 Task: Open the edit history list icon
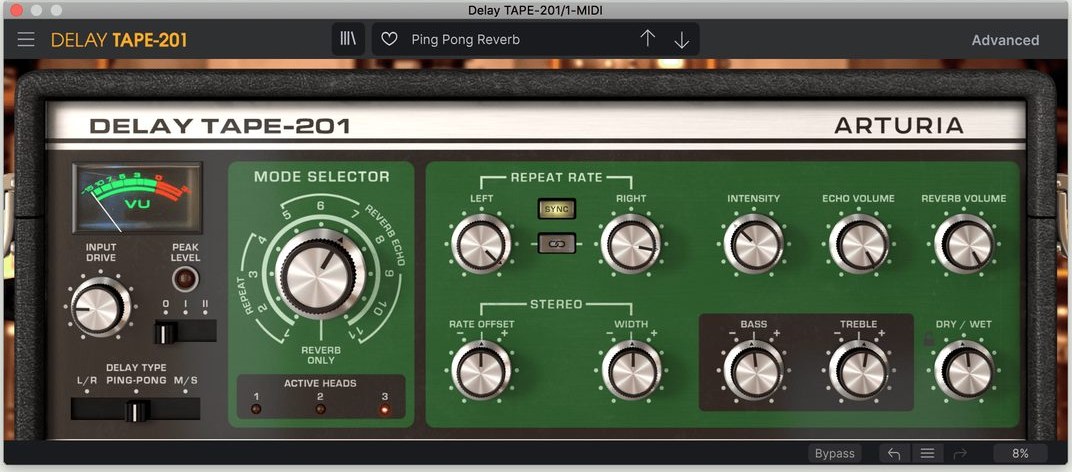(927, 454)
